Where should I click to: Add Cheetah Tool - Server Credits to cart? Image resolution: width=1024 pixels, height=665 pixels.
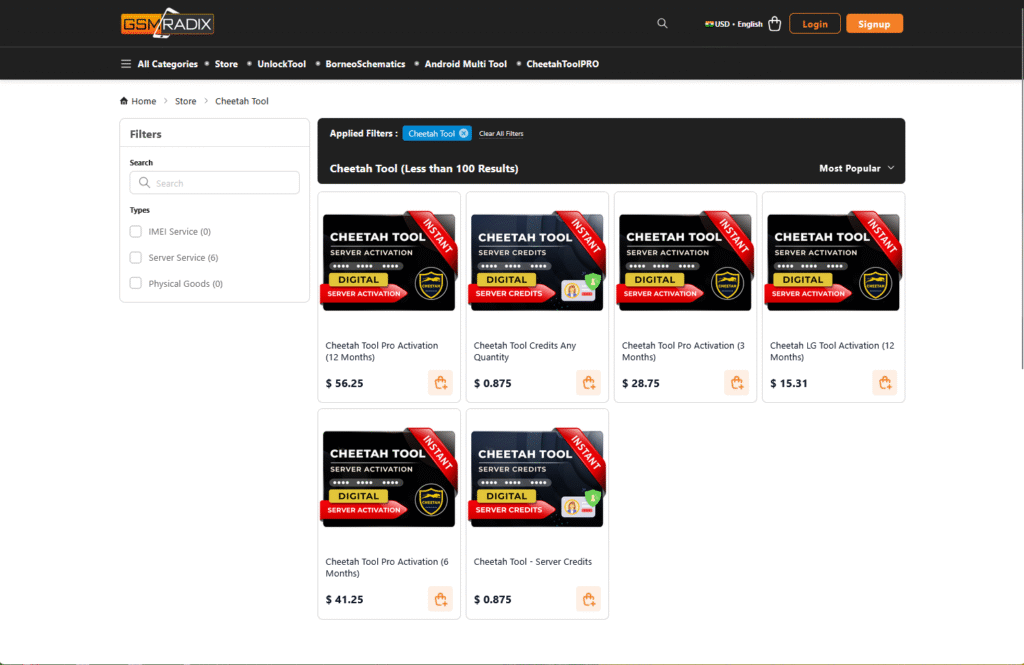[588, 599]
